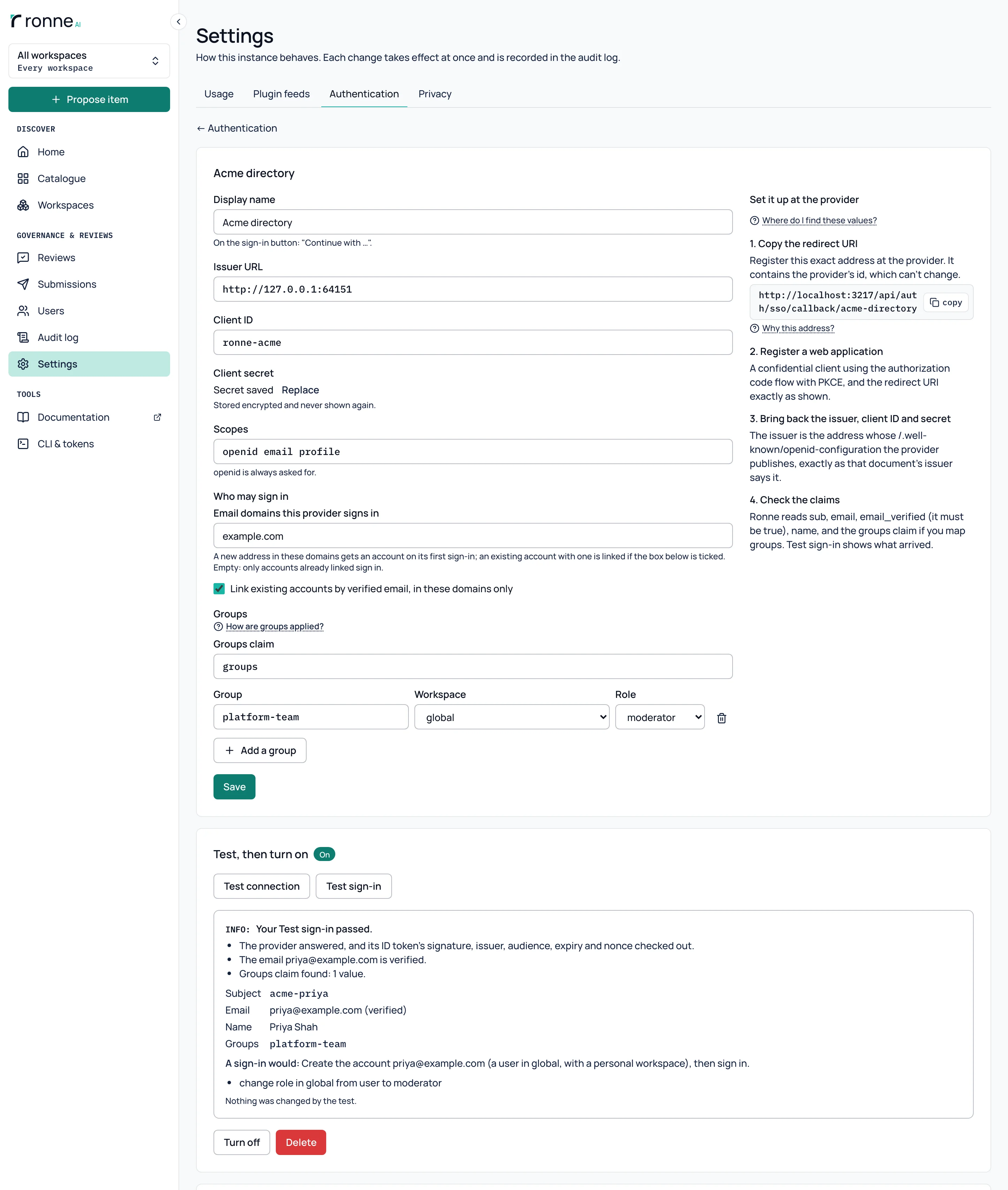Open 'How are groups applied?' help link
This screenshot has width=1008, height=1190.
[x=274, y=626]
